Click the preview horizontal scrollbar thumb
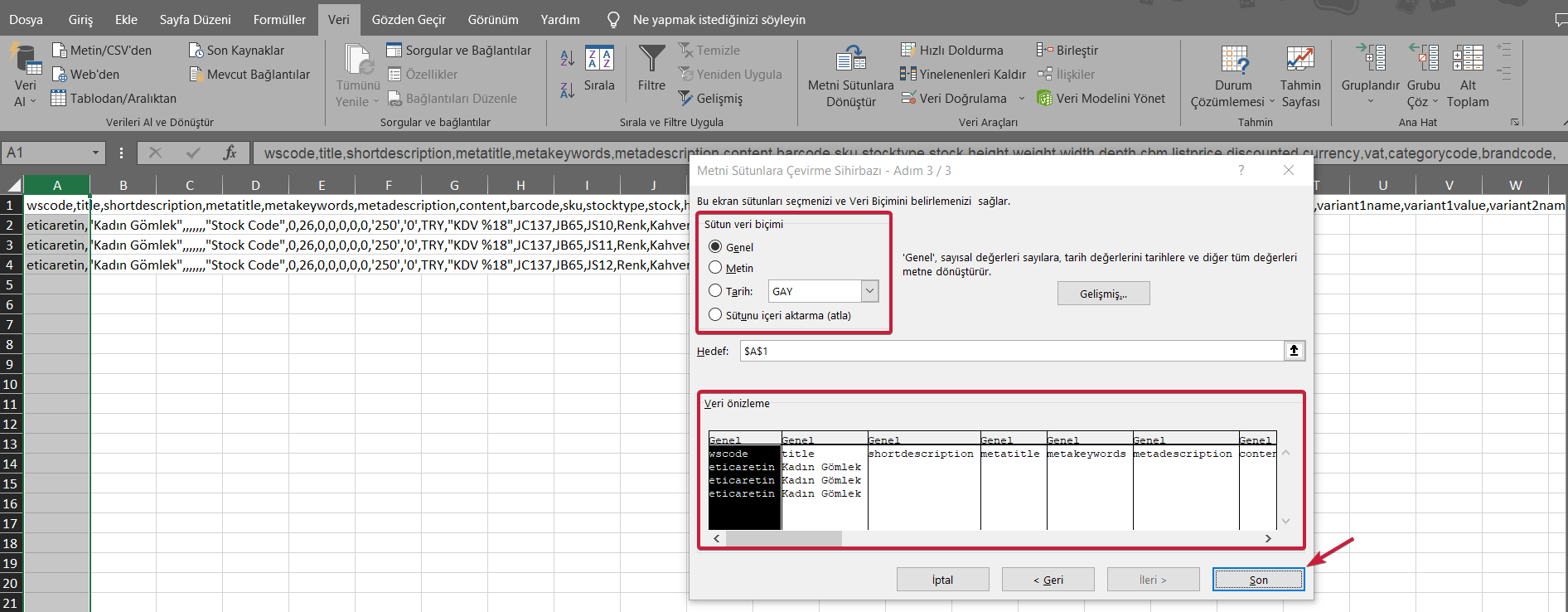The width and height of the screenshot is (1568, 612). (x=784, y=538)
